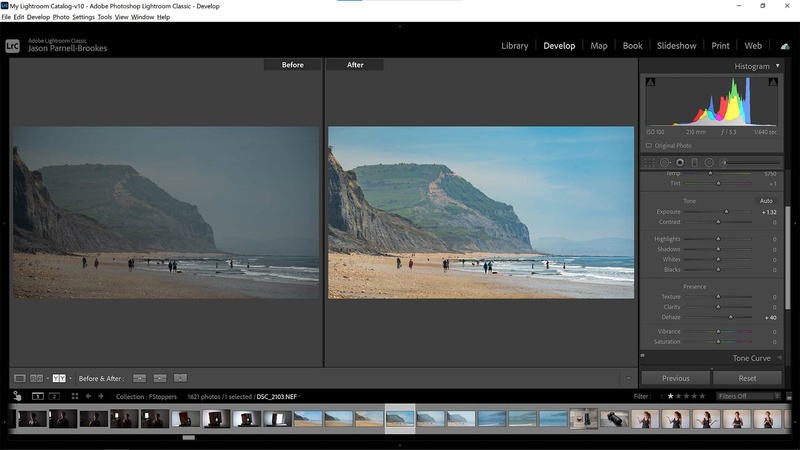The height and width of the screenshot is (450, 800).
Task: Click the Dehaze slider handle
Action: click(x=731, y=317)
